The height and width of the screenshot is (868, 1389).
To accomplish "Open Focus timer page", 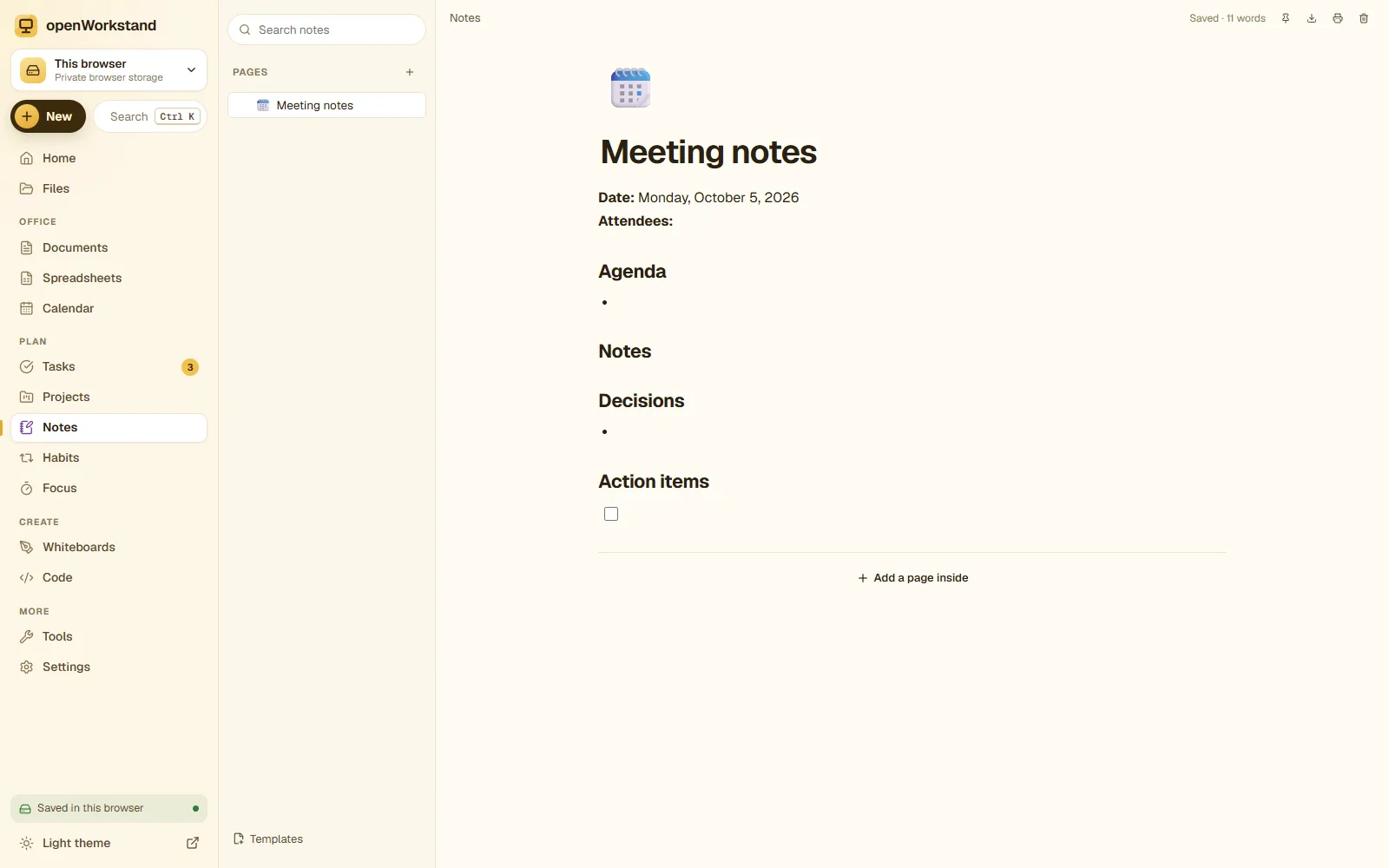I will click(x=109, y=488).
